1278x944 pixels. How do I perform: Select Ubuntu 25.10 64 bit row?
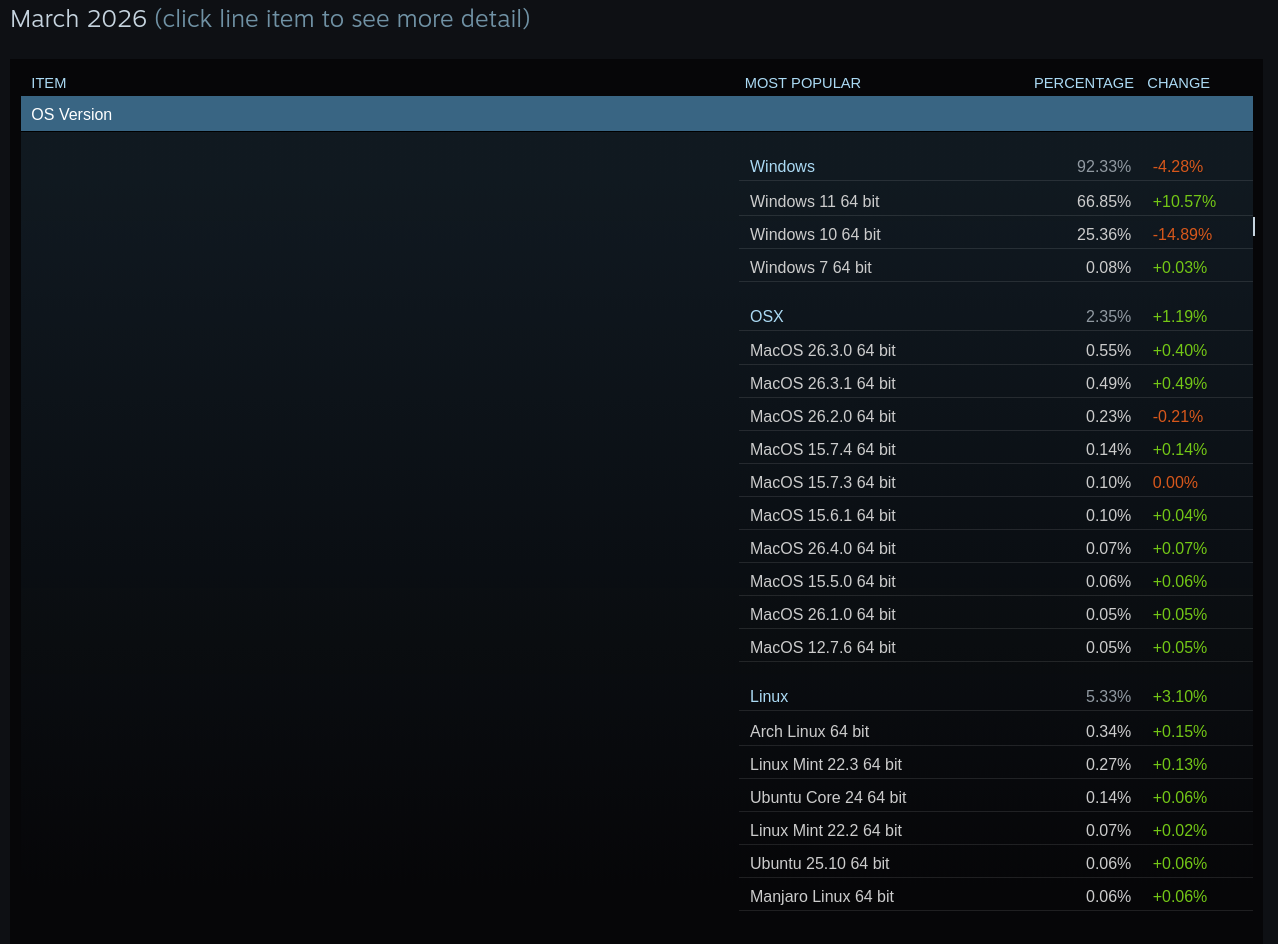pyautogui.click(x=995, y=863)
